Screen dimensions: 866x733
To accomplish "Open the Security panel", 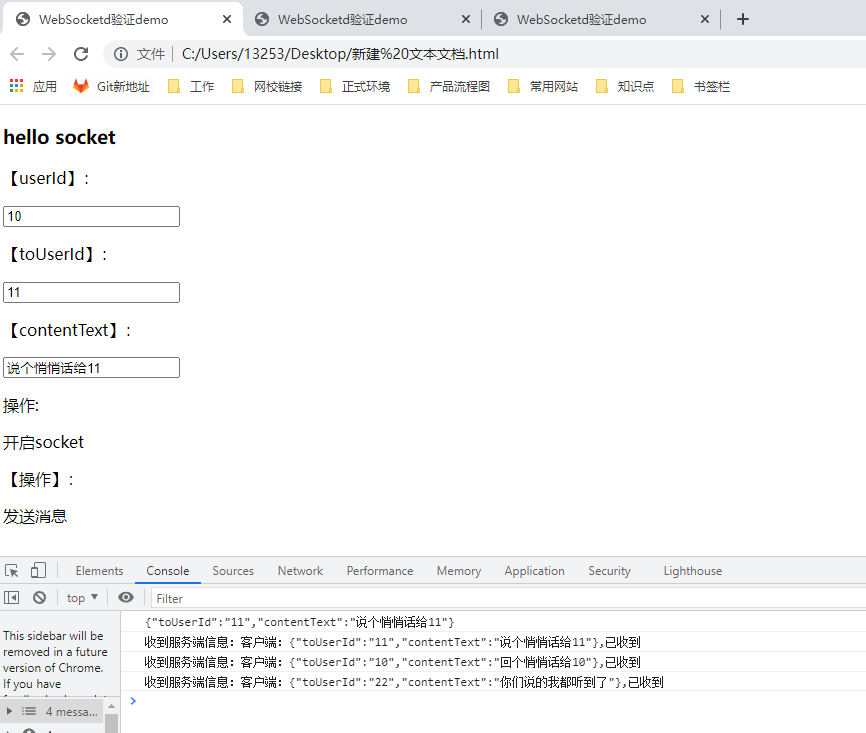I will coord(609,571).
